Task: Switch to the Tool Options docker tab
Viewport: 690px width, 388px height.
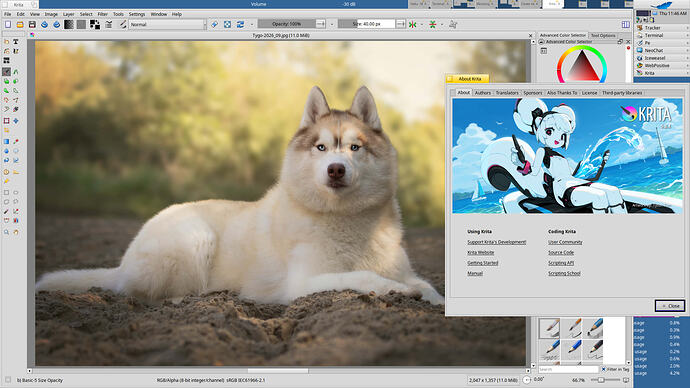Action: [603, 35]
